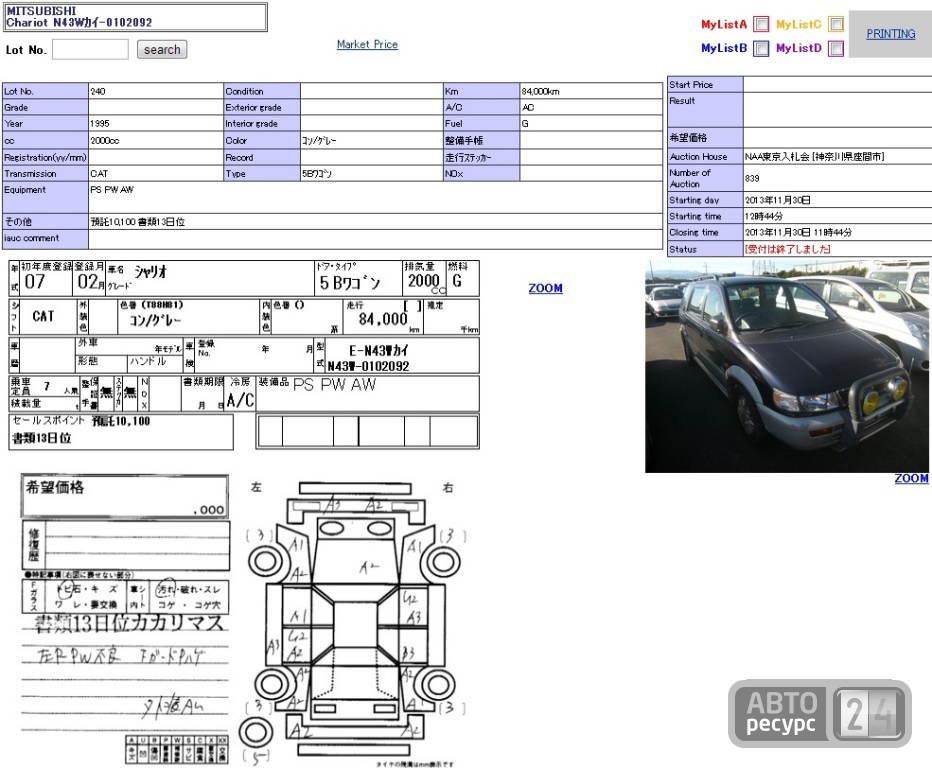Select the year value '1995'
The width and height of the screenshot is (932, 768).
click(100, 124)
